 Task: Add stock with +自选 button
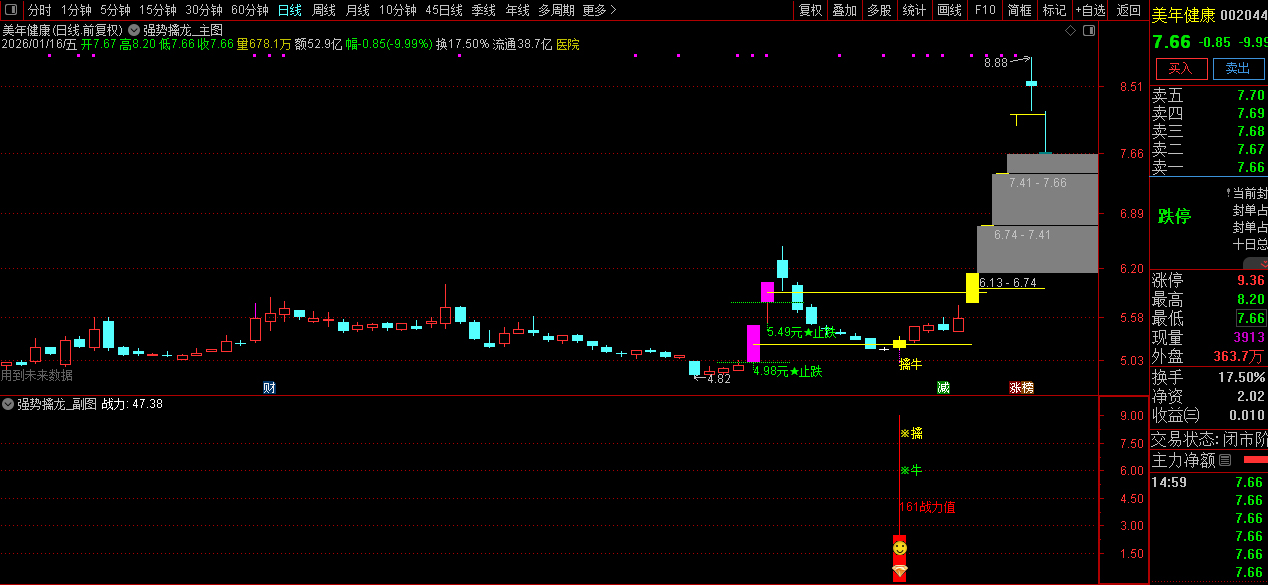click(1091, 10)
